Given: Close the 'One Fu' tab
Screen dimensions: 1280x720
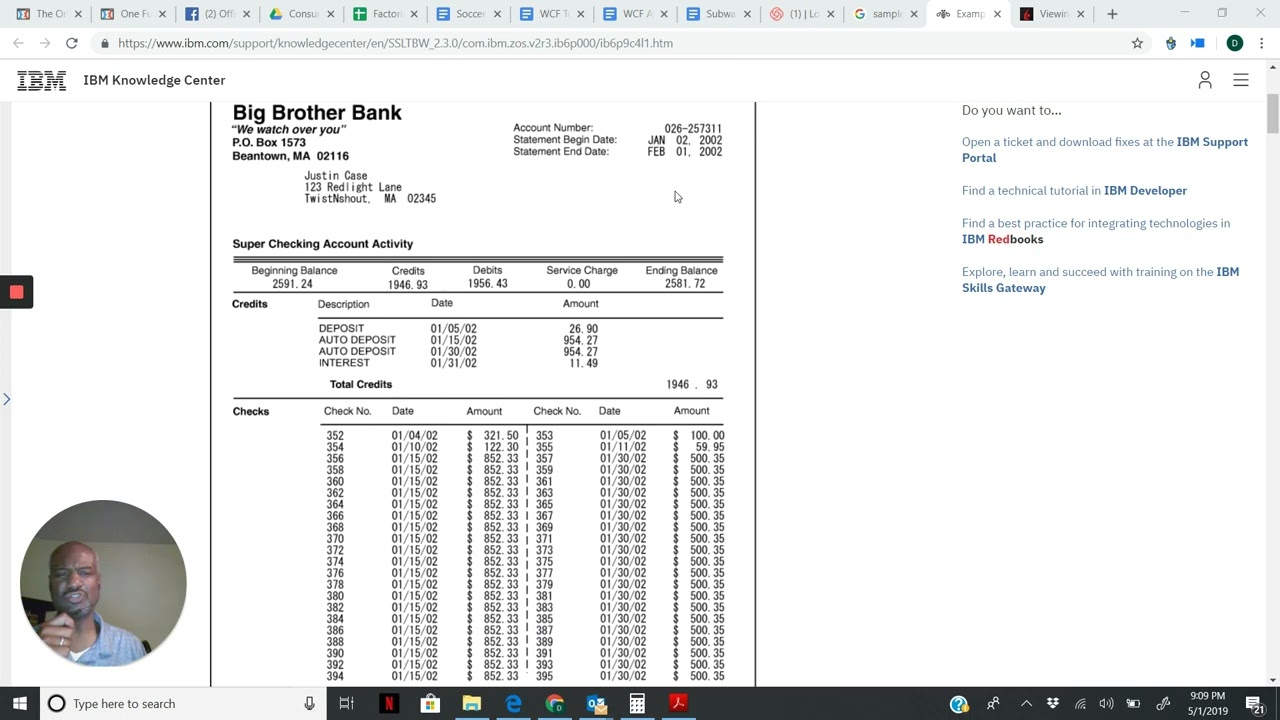Looking at the screenshot, I should (x=163, y=14).
